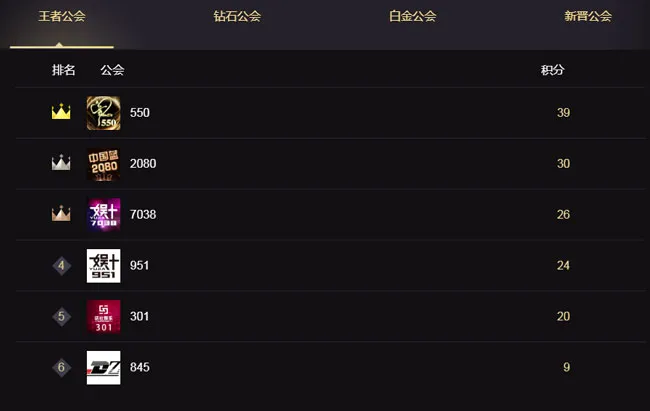The image size is (650, 411).
Task: Open the 2080 guild logo thumbnail
Action: [104, 164]
